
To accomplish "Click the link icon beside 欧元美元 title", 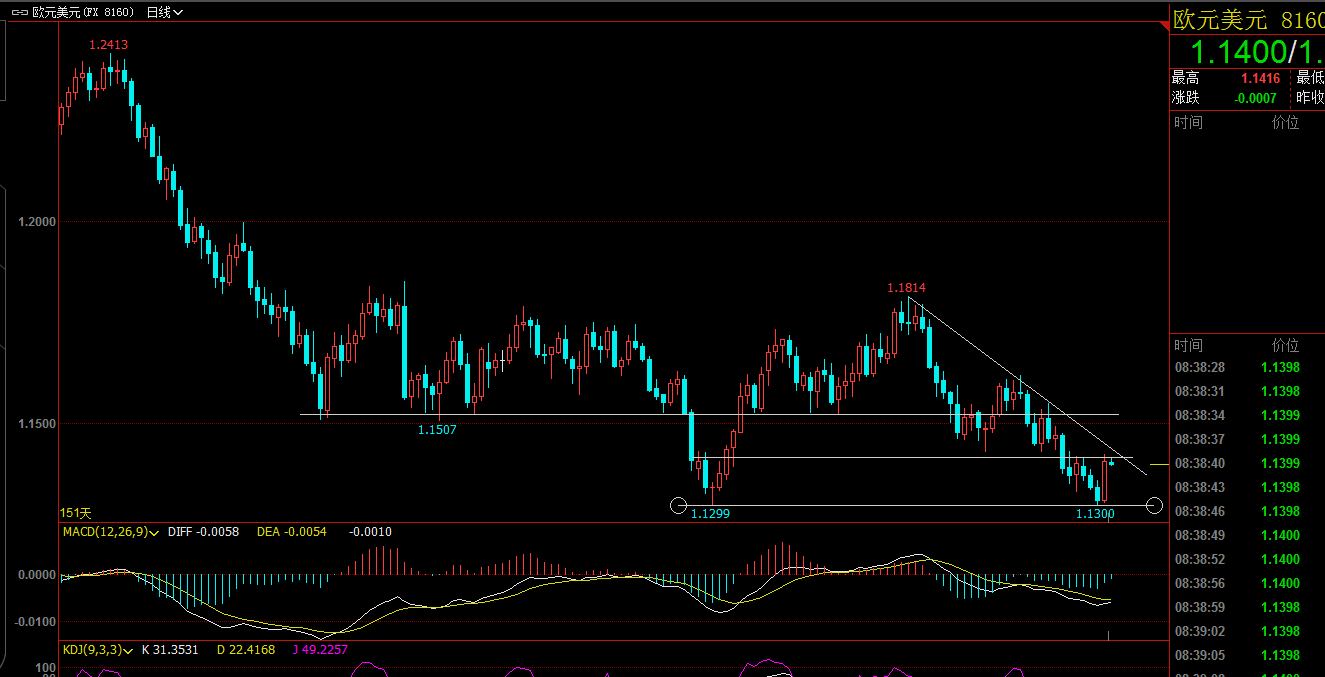I will (x=22, y=13).
